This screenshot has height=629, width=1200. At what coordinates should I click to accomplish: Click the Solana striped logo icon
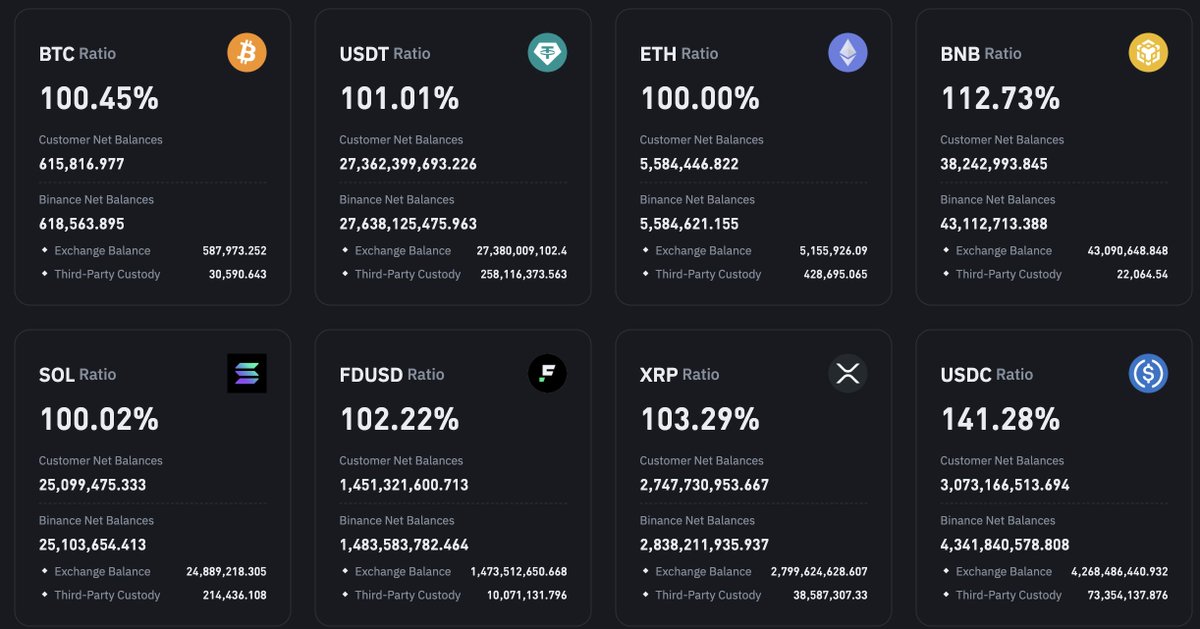pos(247,373)
